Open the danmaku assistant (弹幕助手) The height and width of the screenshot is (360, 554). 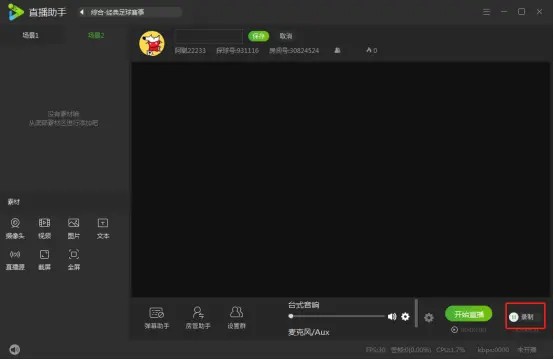[x=157, y=318]
